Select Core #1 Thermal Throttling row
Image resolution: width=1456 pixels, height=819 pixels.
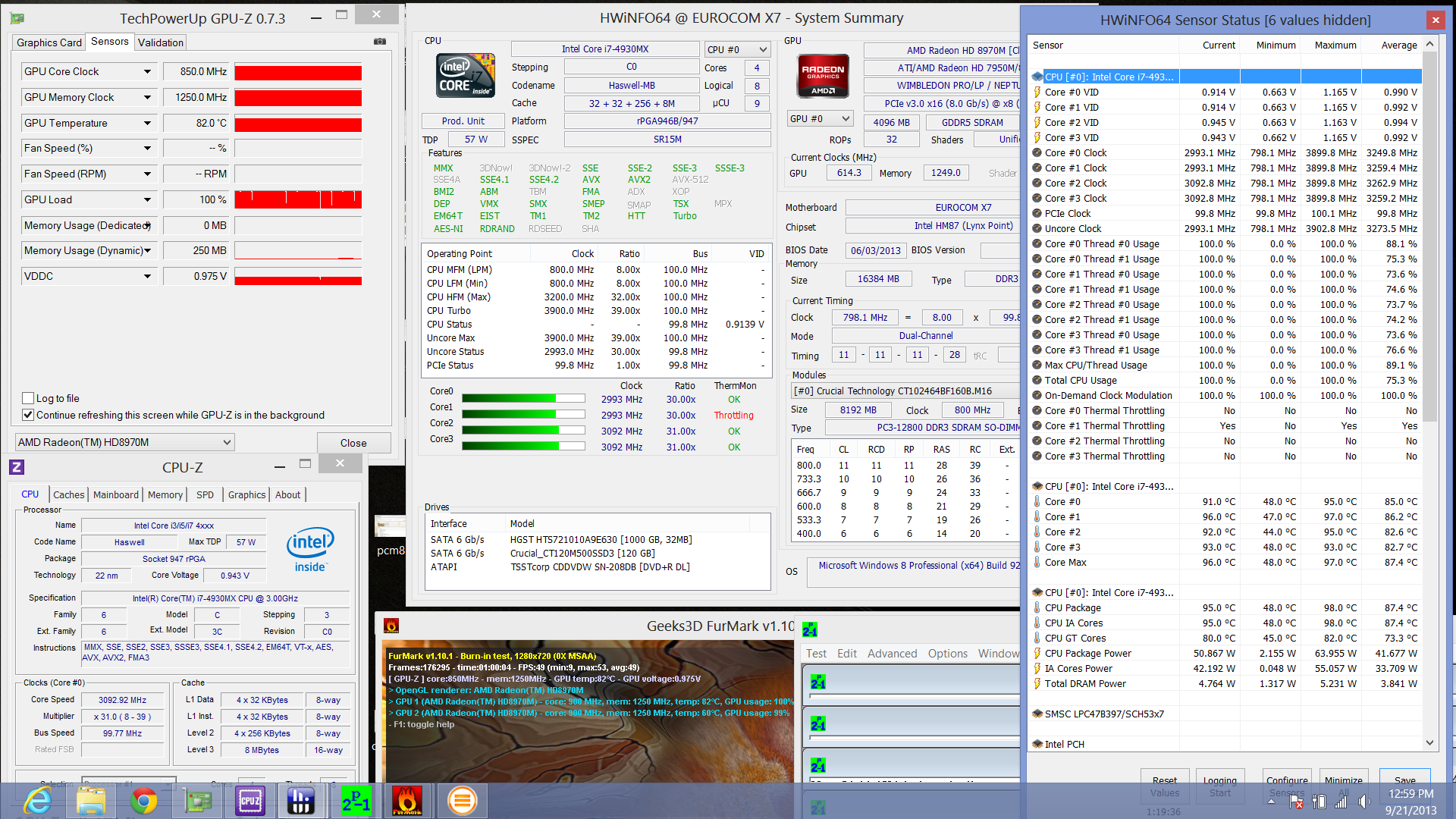click(1225, 425)
